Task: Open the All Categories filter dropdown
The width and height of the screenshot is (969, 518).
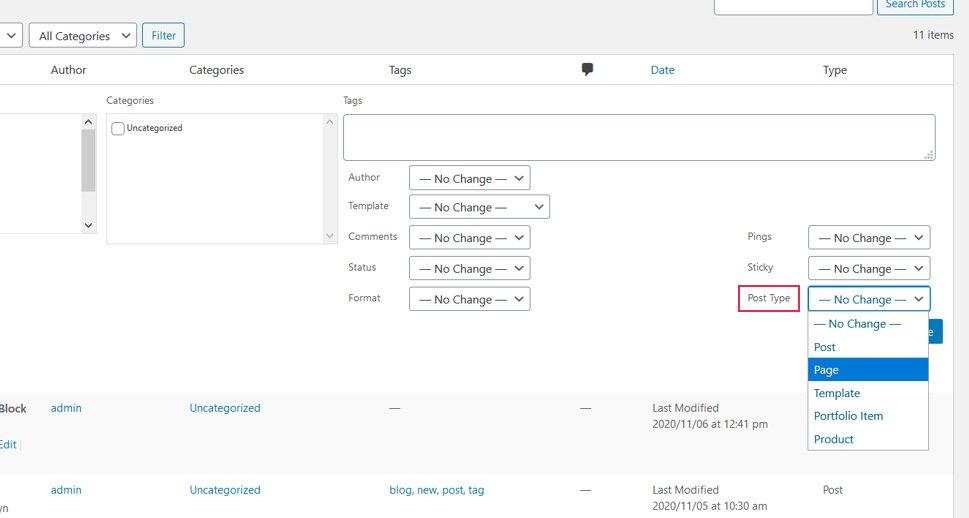Action: tap(83, 36)
